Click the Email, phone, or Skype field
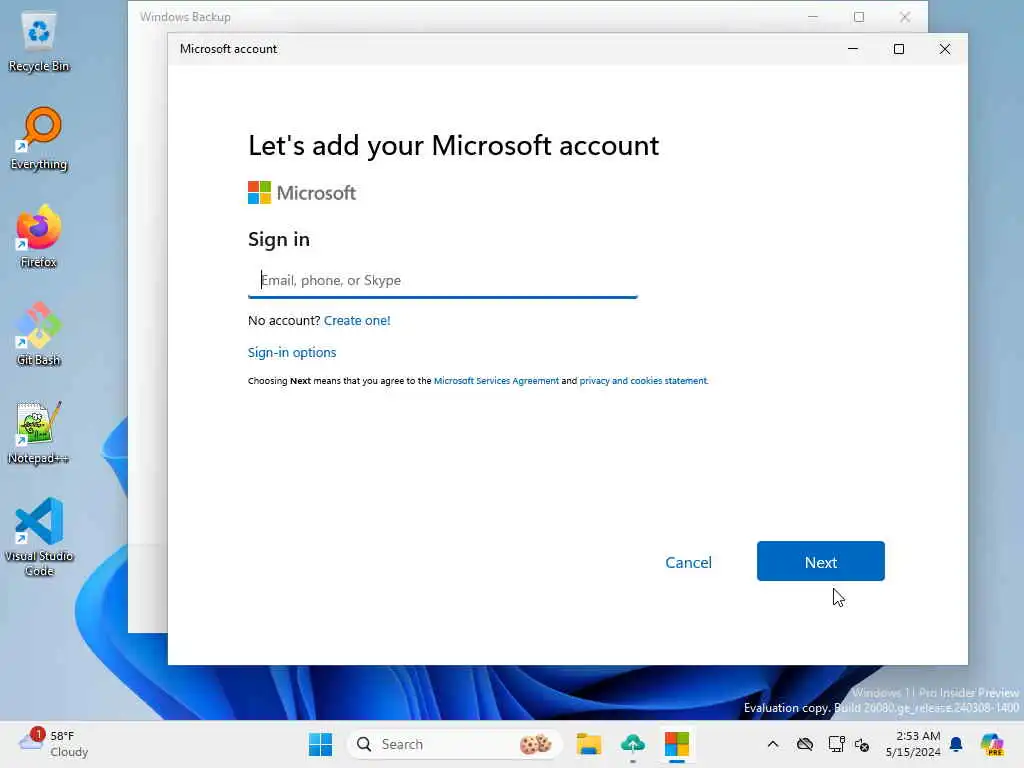Screen dimensions: 1024x768 [443, 281]
